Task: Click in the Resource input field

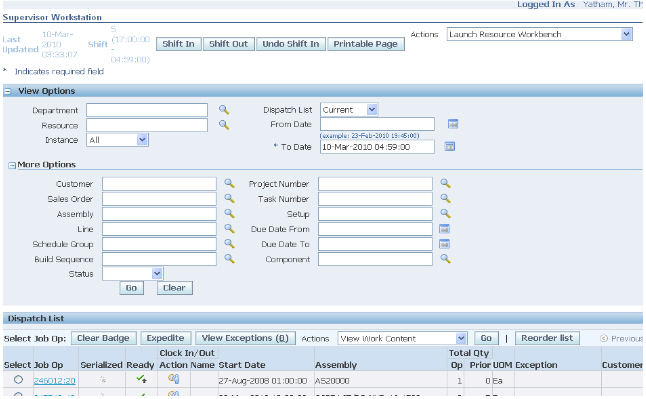Action: point(147,125)
